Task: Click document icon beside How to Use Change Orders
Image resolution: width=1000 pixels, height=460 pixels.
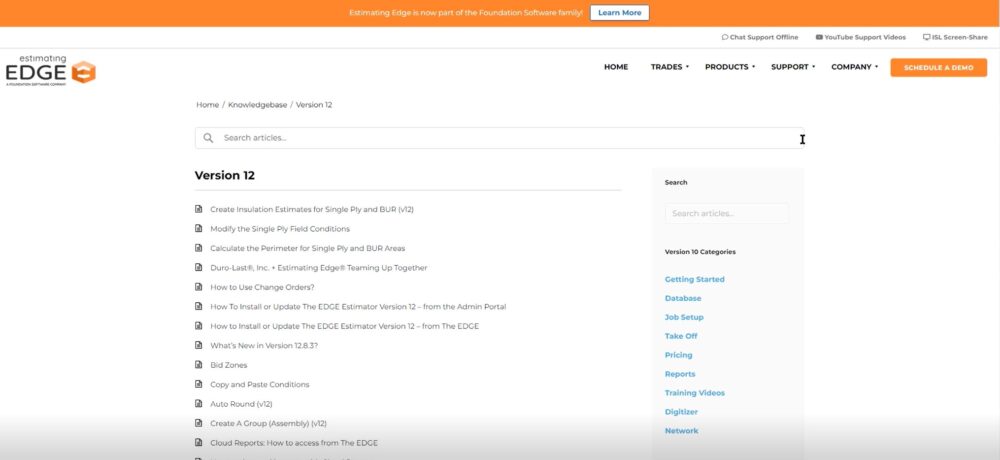Action: (198, 287)
